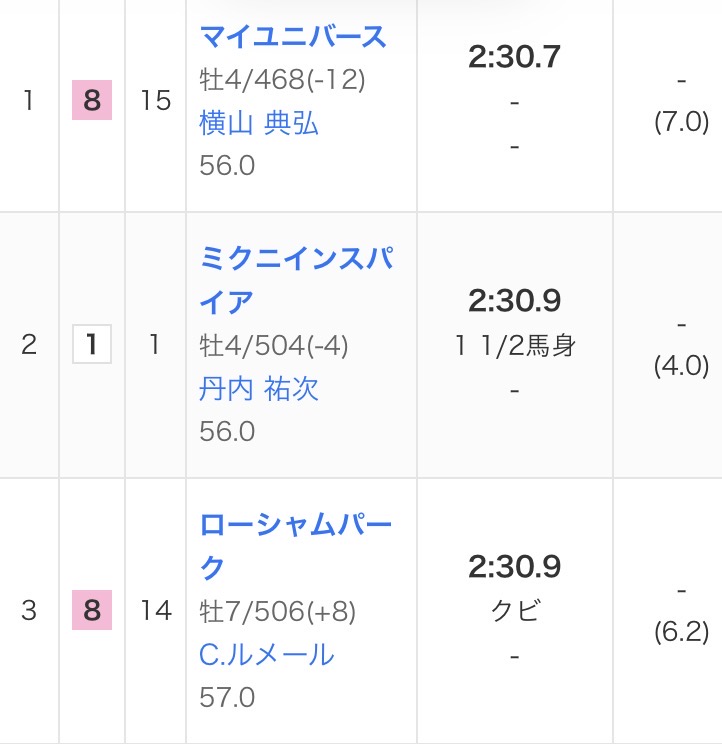The width and height of the screenshot is (722, 744).
Task: Select horse number 14 cell
Action: point(156,610)
